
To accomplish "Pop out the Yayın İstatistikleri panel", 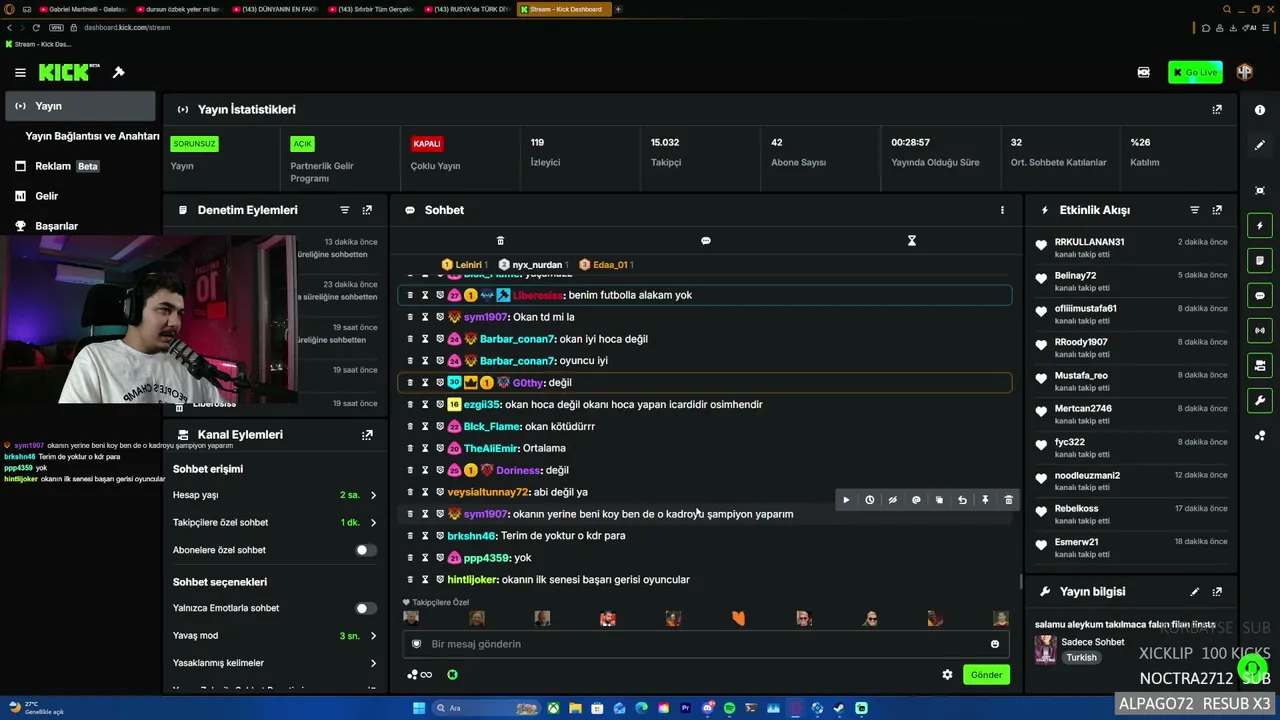I will (1217, 110).
